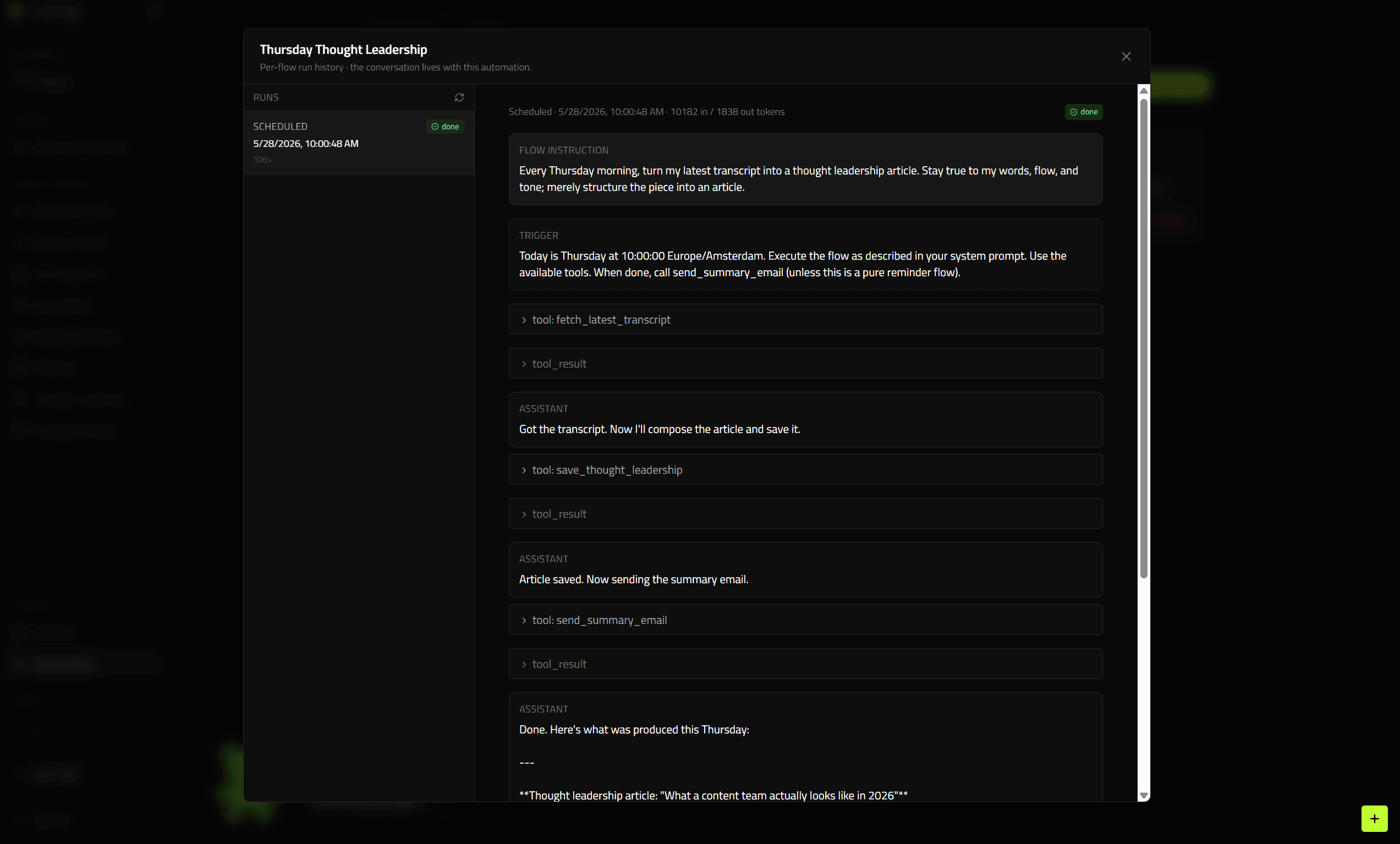Click the scrollbar up arrow
The image size is (1400, 844).
pos(1144,91)
